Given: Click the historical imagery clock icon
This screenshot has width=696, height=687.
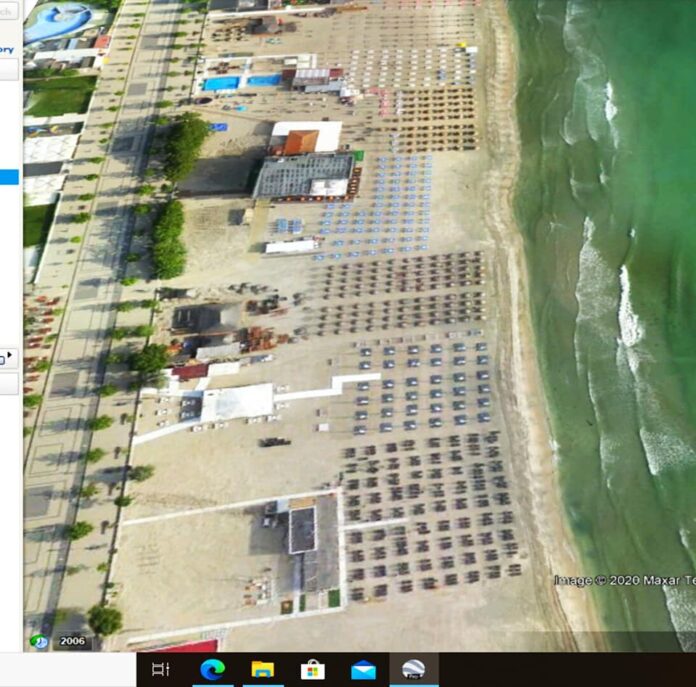Looking at the screenshot, I should (x=39, y=641).
